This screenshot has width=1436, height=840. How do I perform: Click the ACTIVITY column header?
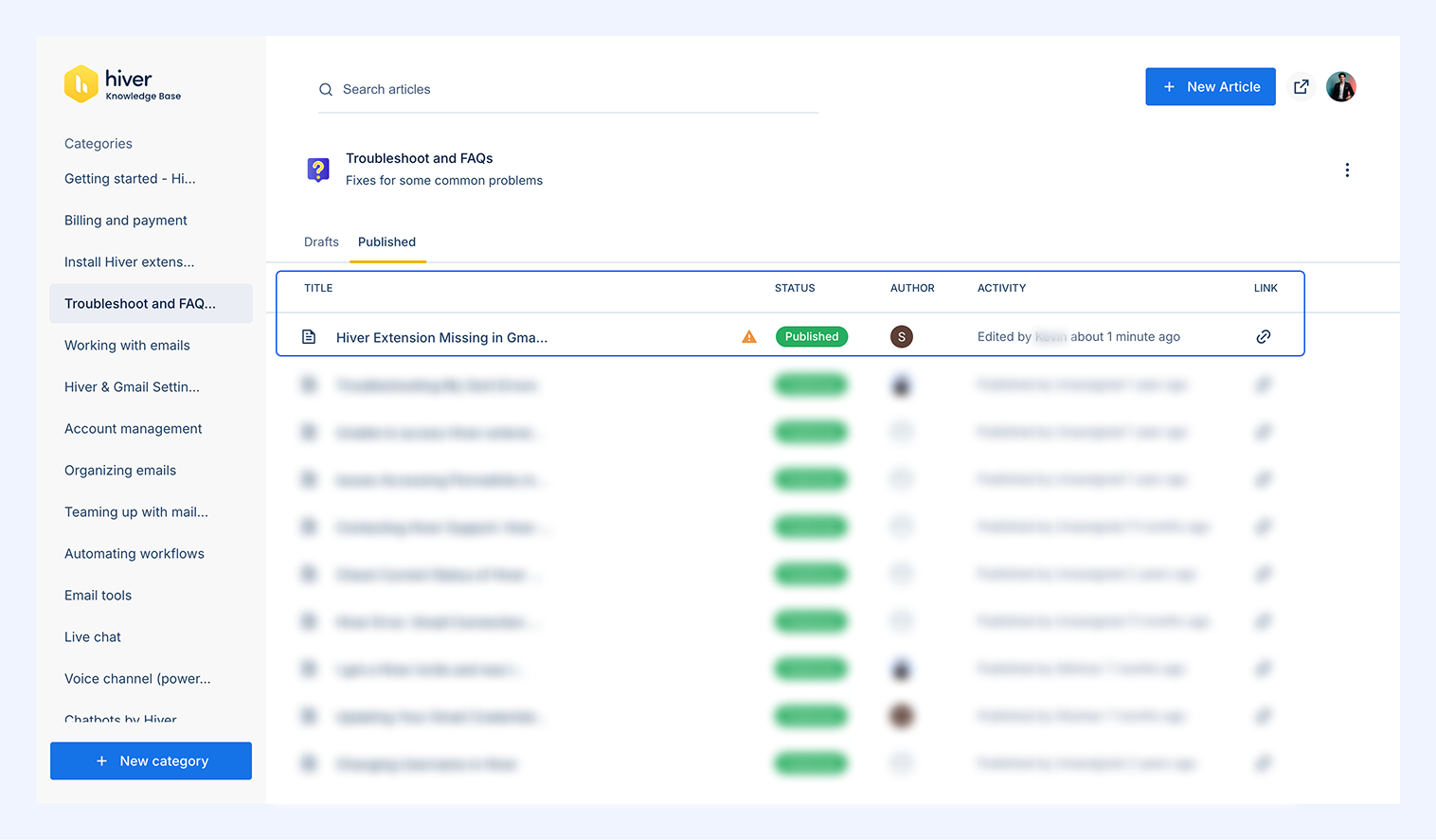point(1001,288)
